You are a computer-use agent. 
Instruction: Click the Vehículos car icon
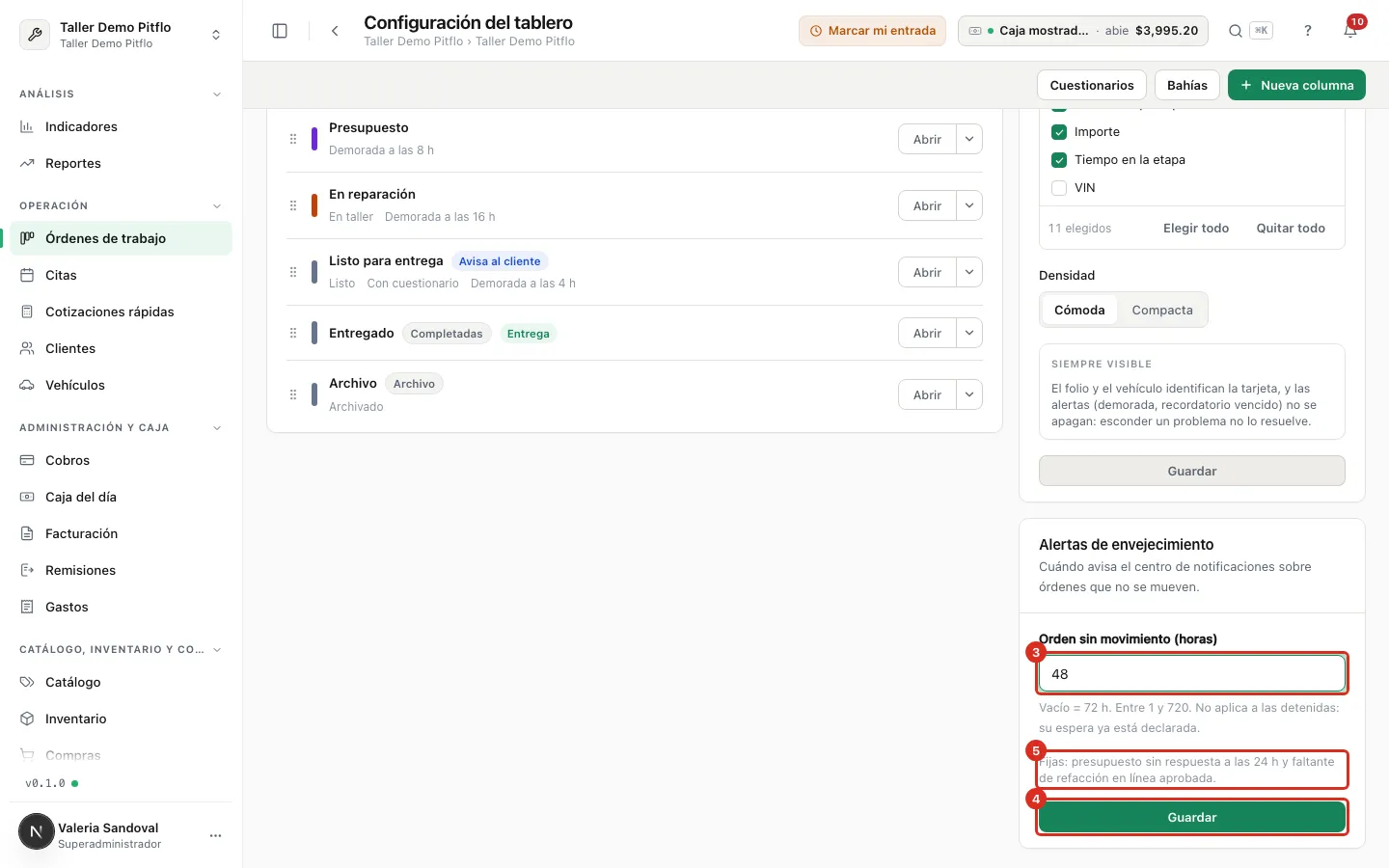(27, 385)
